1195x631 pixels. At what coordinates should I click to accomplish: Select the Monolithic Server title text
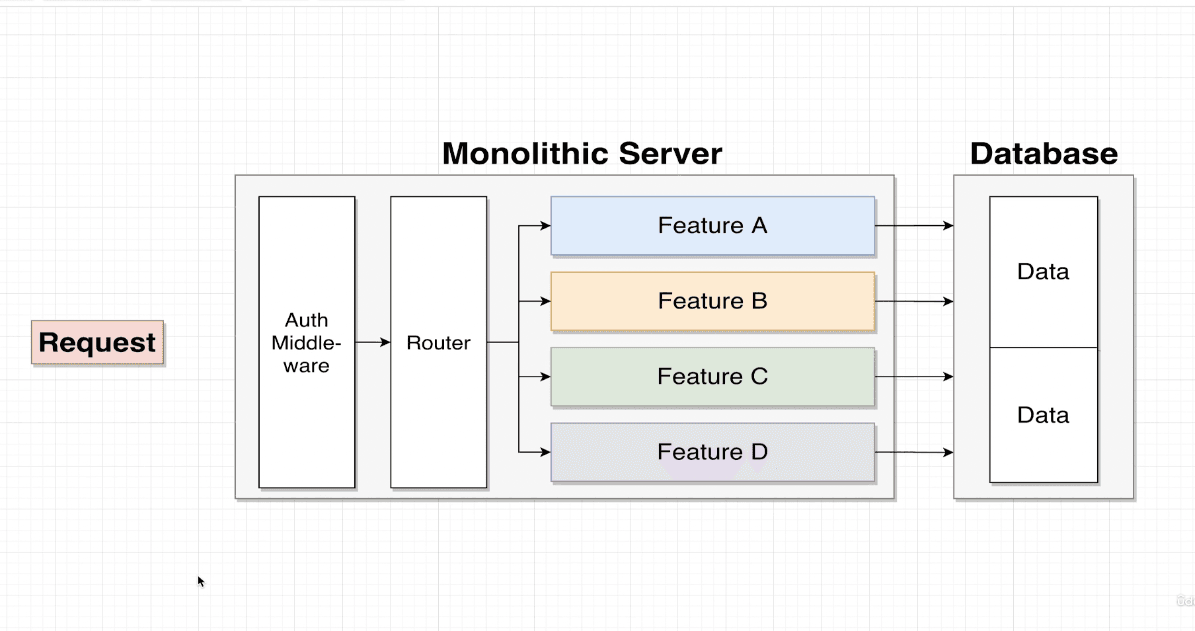coord(581,154)
